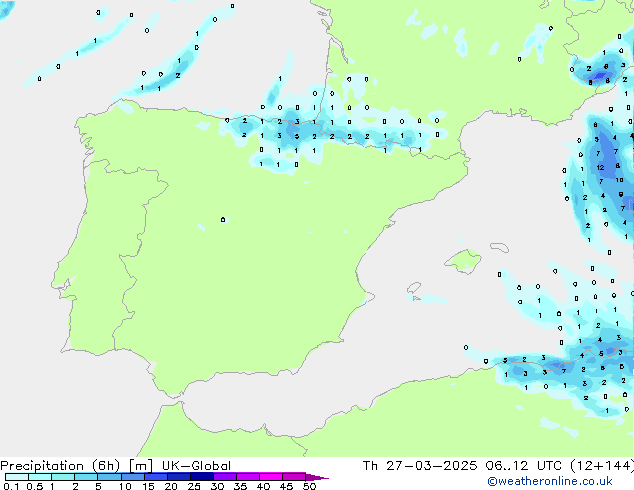Click the '0.1' legend scale label
Viewport: 634px width, 490px height.
click(11, 486)
